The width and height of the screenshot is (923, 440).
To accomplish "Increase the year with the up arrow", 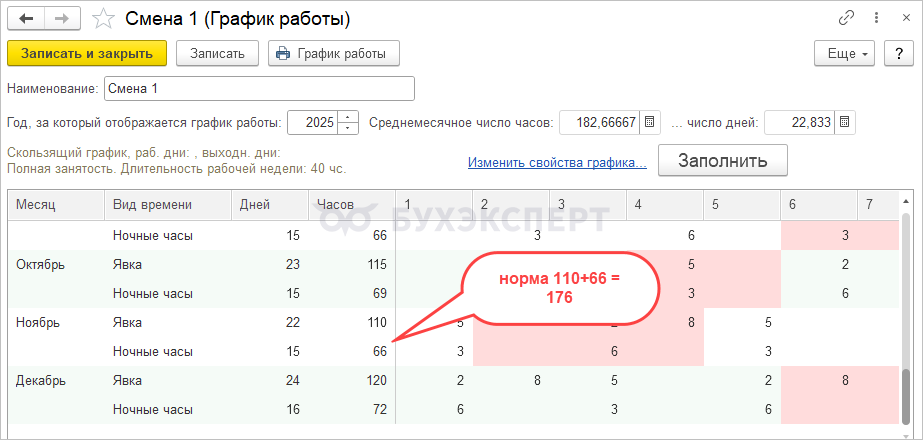I will pyautogui.click(x=349, y=117).
